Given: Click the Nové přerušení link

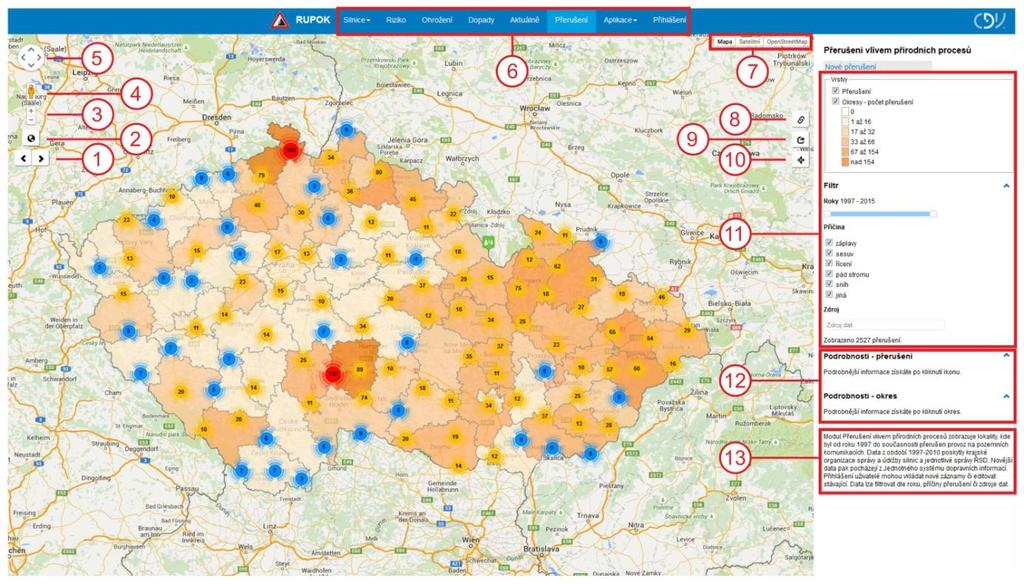Looking at the screenshot, I should click(850, 67).
